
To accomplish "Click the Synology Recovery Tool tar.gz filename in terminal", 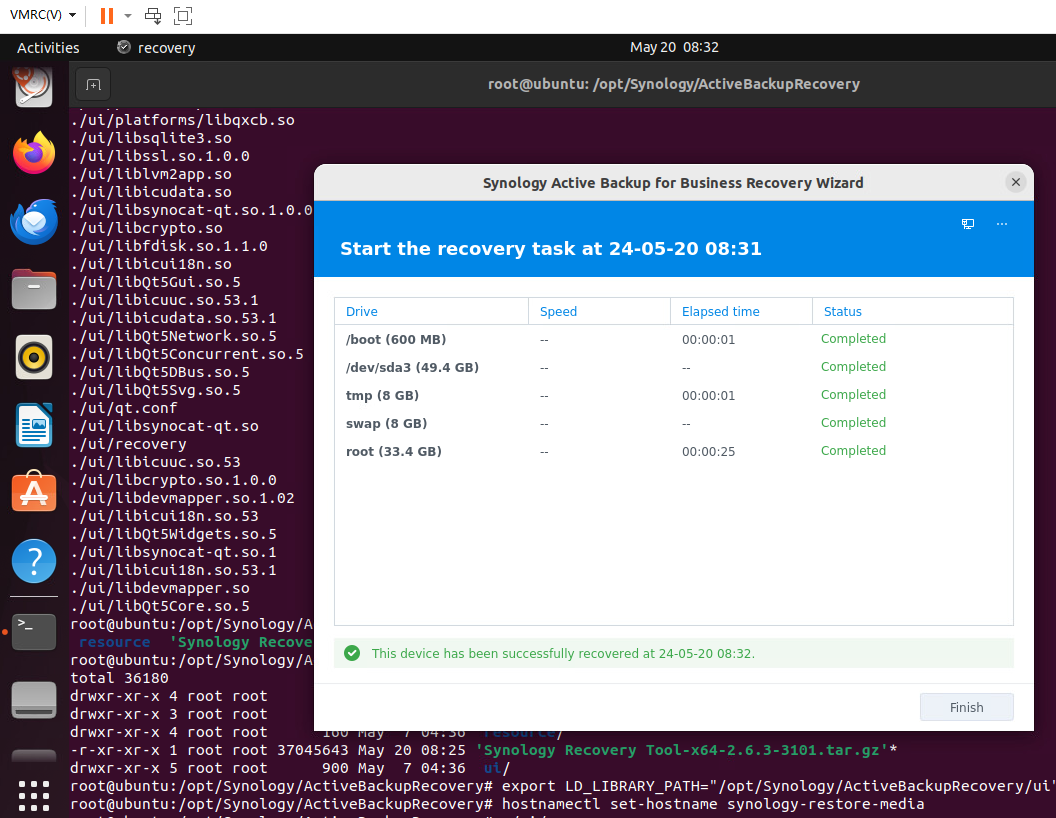I will [682, 750].
